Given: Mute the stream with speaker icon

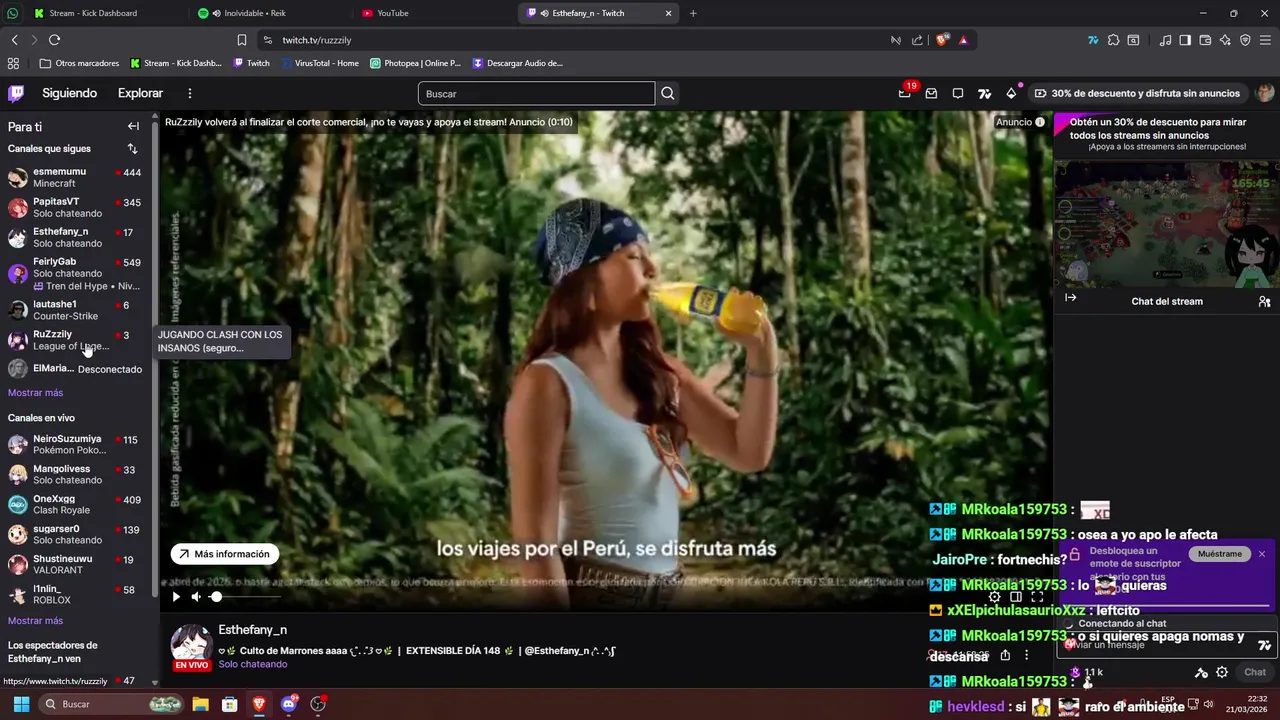Looking at the screenshot, I should click(196, 597).
